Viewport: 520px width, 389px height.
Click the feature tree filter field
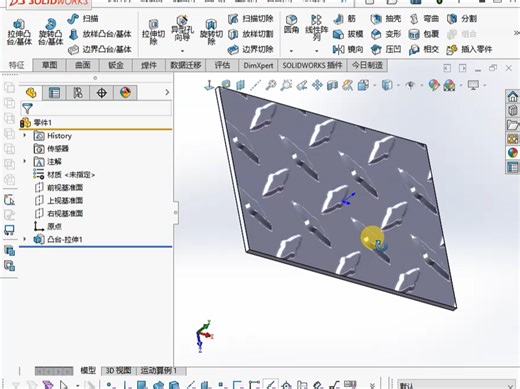[x=96, y=108]
